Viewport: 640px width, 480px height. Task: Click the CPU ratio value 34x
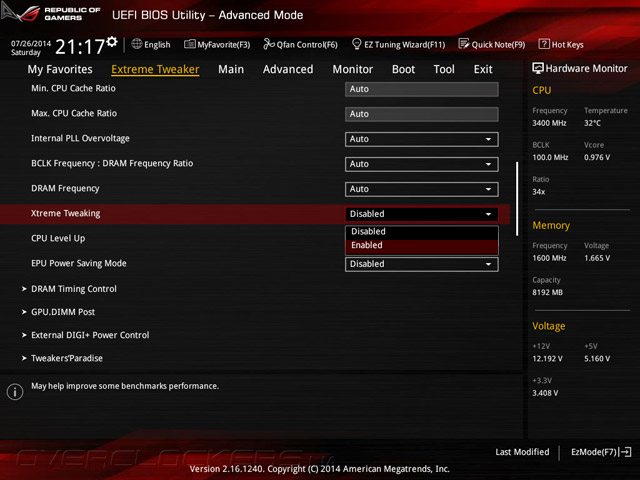point(538,191)
